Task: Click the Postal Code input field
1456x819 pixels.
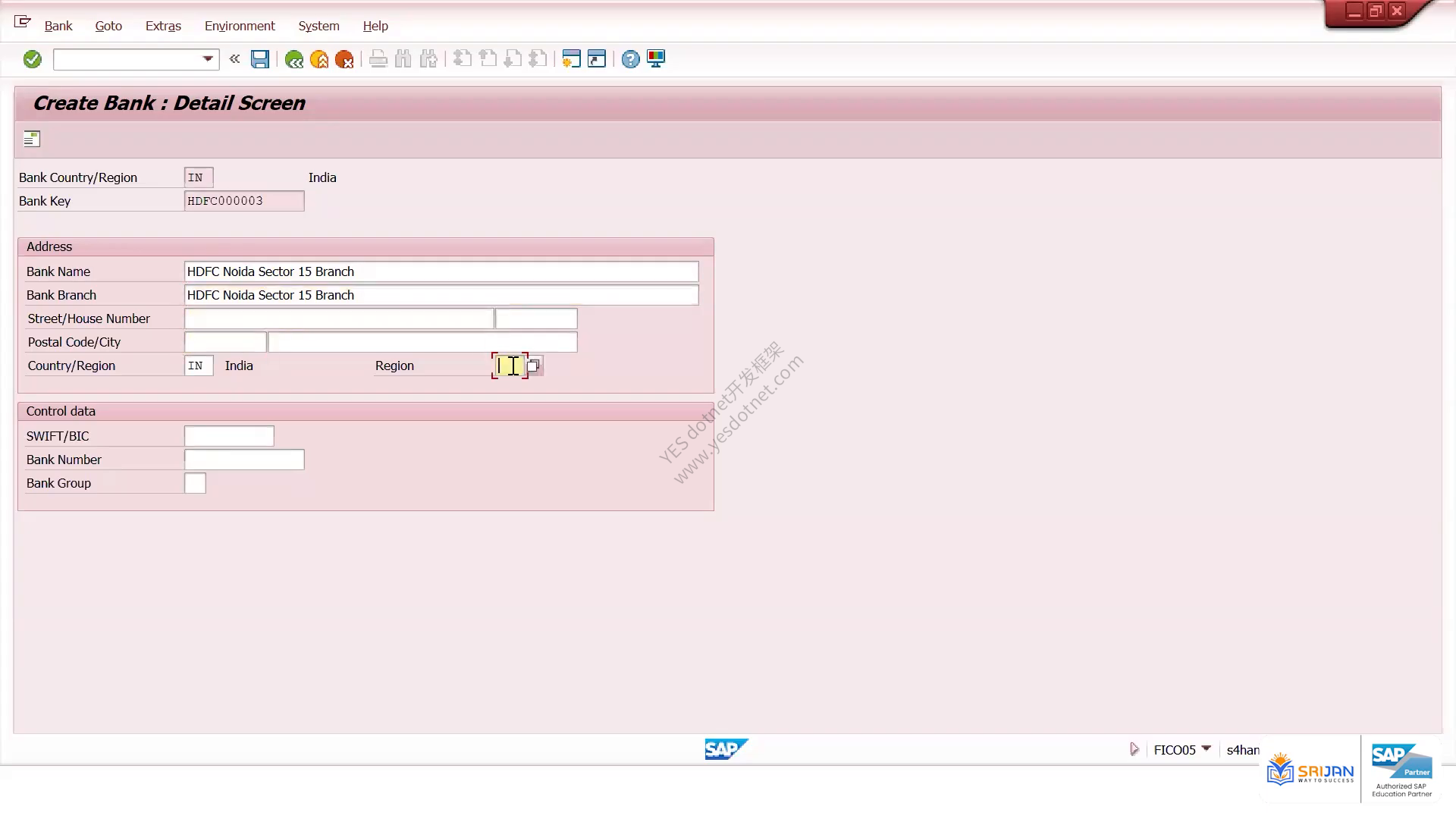Action: point(225,342)
